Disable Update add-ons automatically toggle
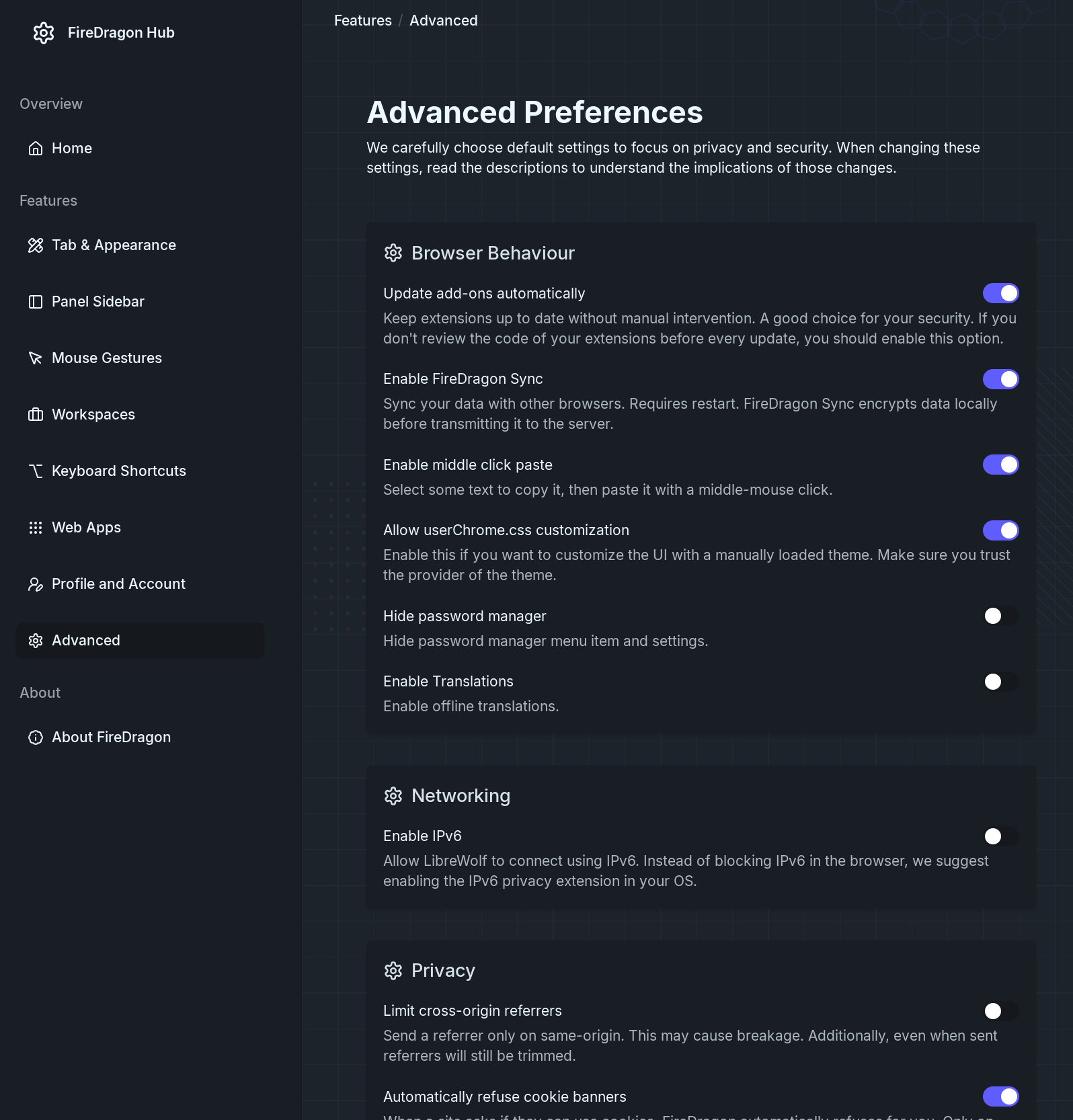Screen dimensions: 1073x1120 (x=1000, y=293)
